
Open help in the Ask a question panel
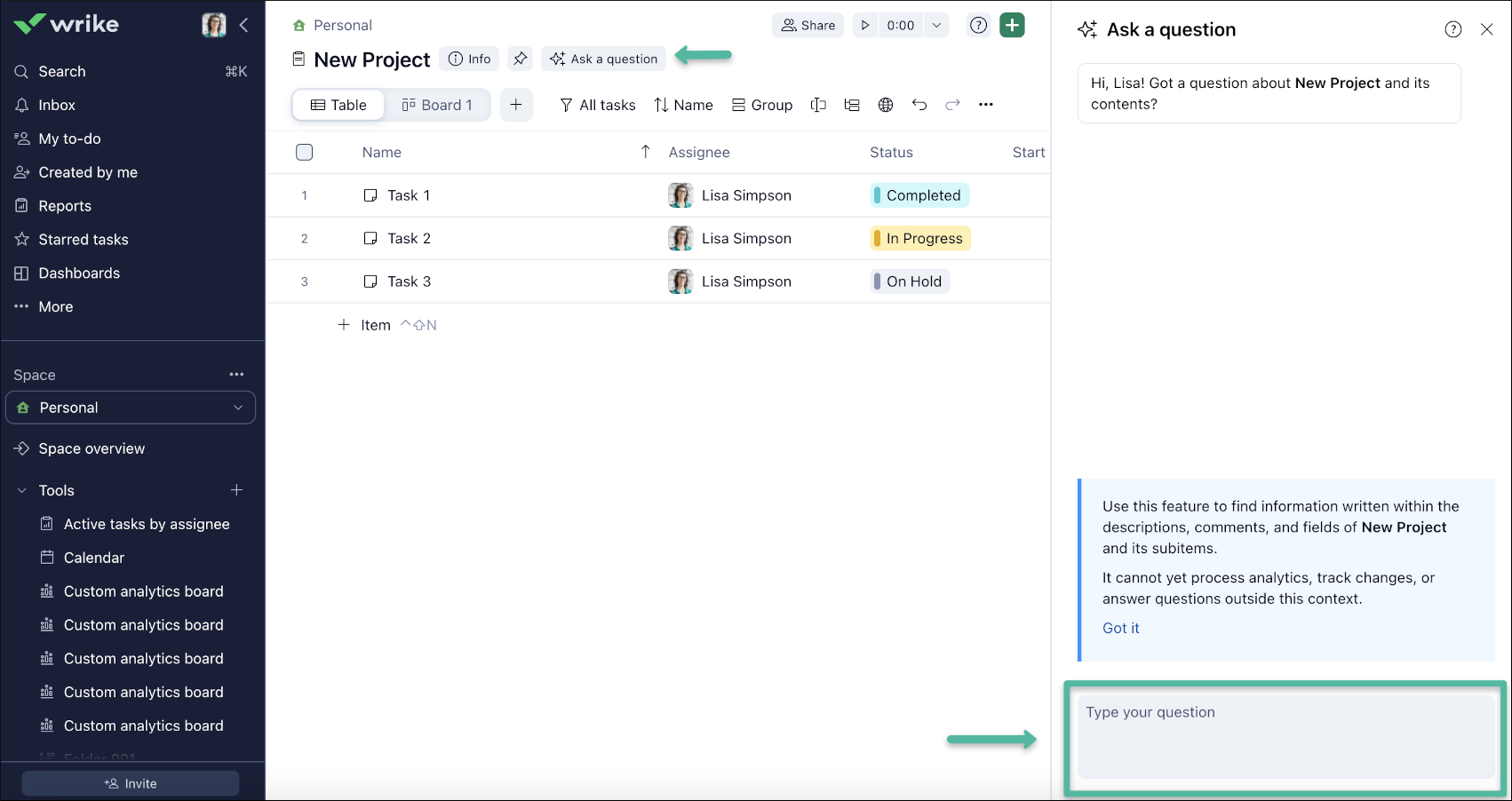[1453, 29]
